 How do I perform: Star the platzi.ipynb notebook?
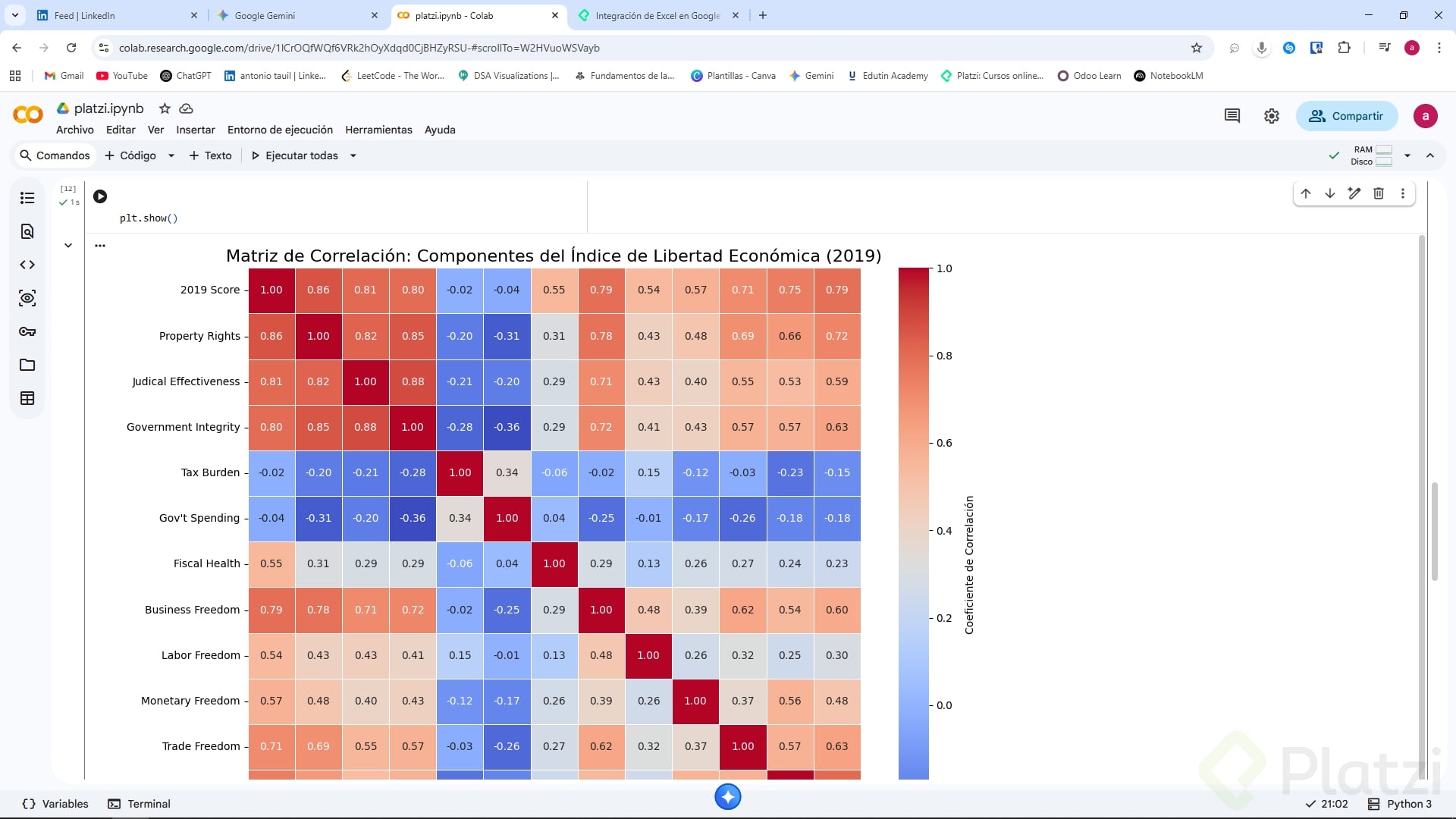165,108
